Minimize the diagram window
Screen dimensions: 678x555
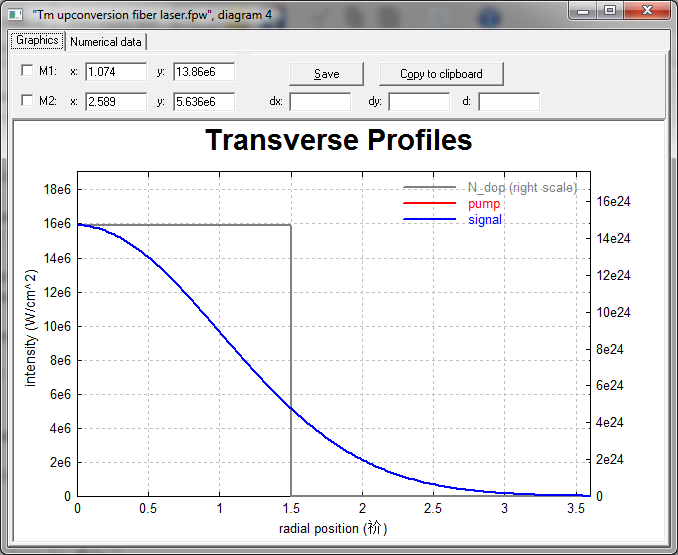(x=582, y=10)
